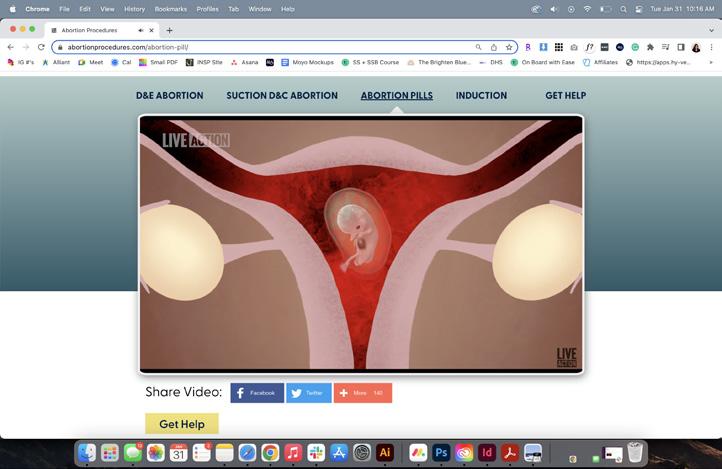Open monday.com app from the dock

[418, 453]
